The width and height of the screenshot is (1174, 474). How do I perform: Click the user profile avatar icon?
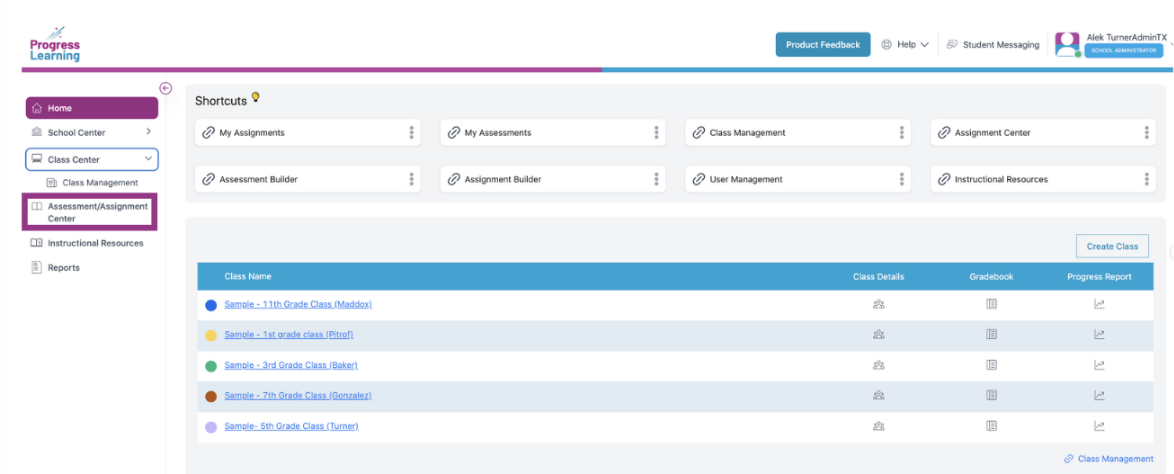click(1067, 45)
